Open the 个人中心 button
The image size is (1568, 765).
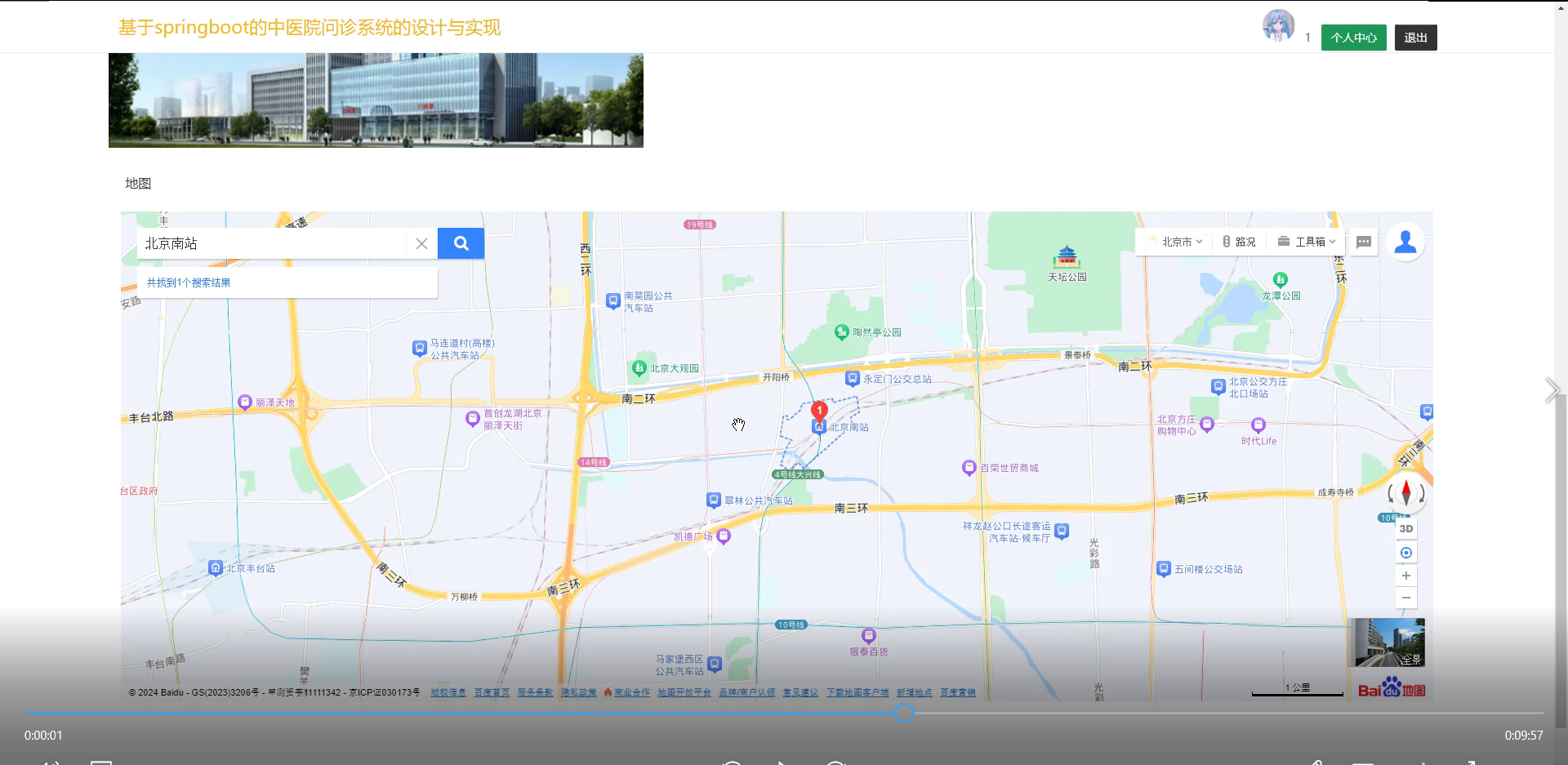tap(1354, 38)
